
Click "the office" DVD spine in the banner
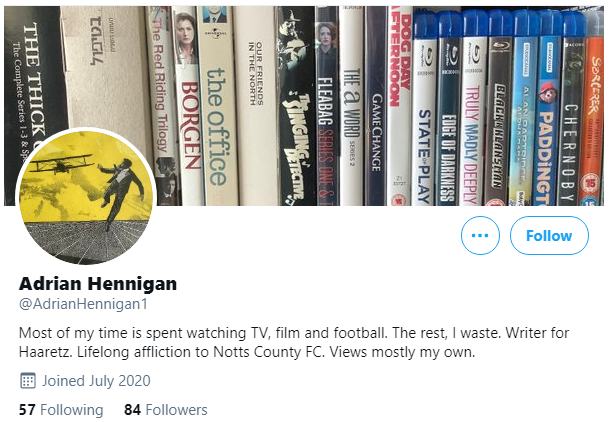[216, 110]
